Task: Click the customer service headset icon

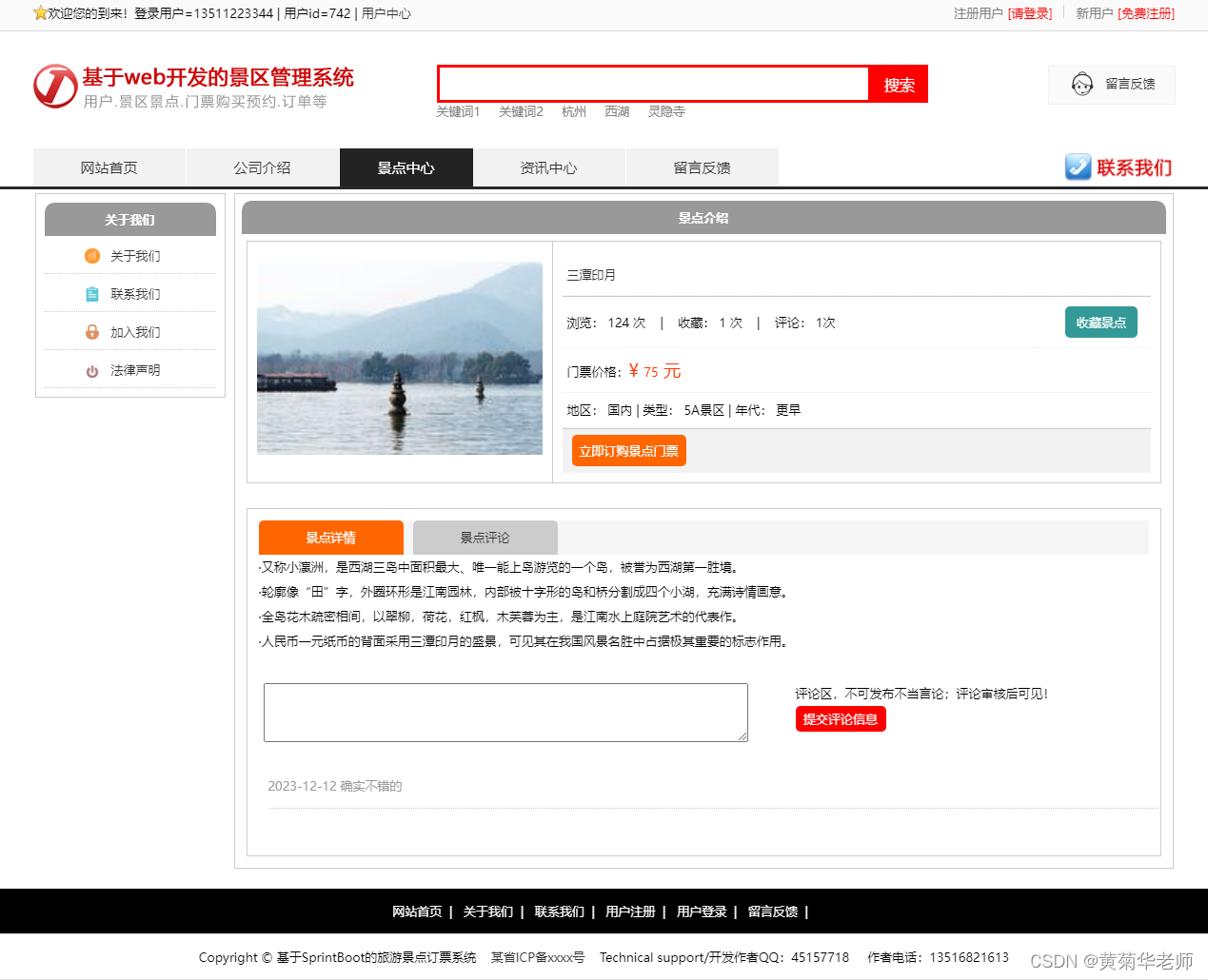Action: click(1082, 85)
